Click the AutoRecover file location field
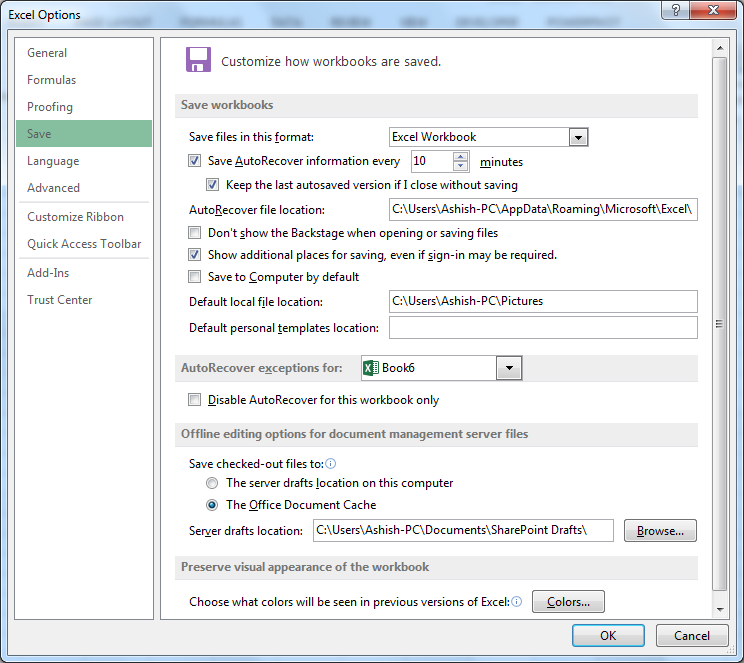744x663 pixels. [x=543, y=209]
